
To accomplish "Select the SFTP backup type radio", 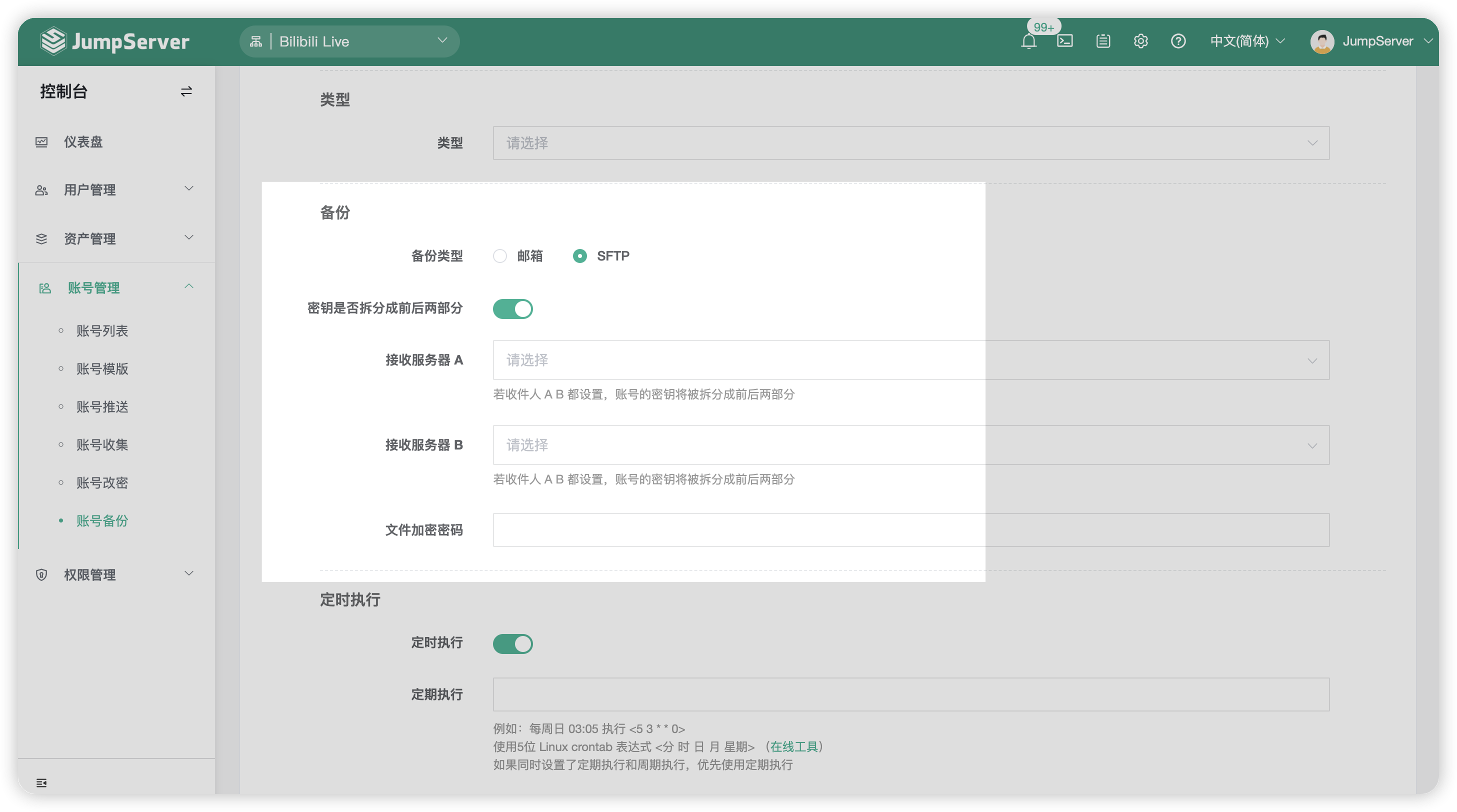I will pos(579,256).
